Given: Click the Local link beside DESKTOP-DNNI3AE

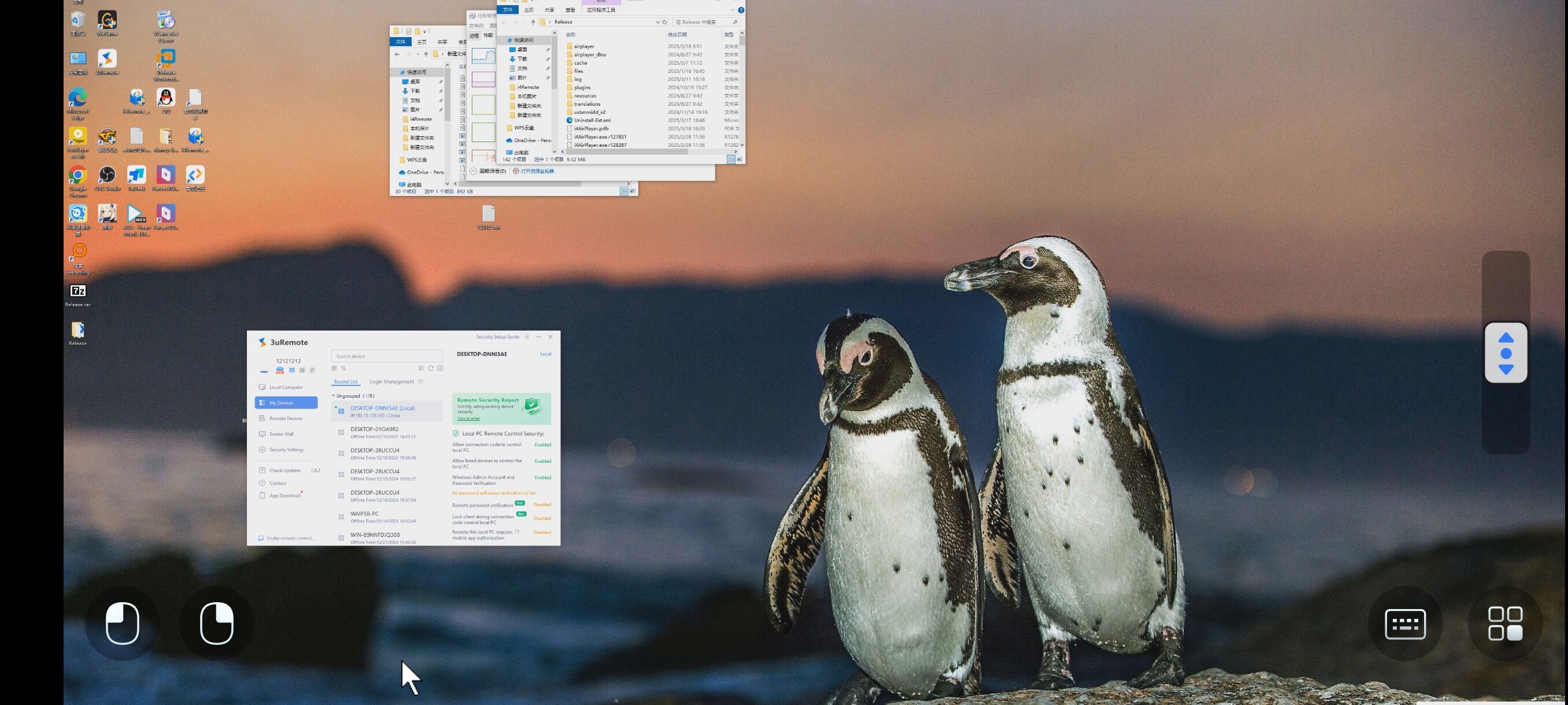Looking at the screenshot, I should (545, 354).
